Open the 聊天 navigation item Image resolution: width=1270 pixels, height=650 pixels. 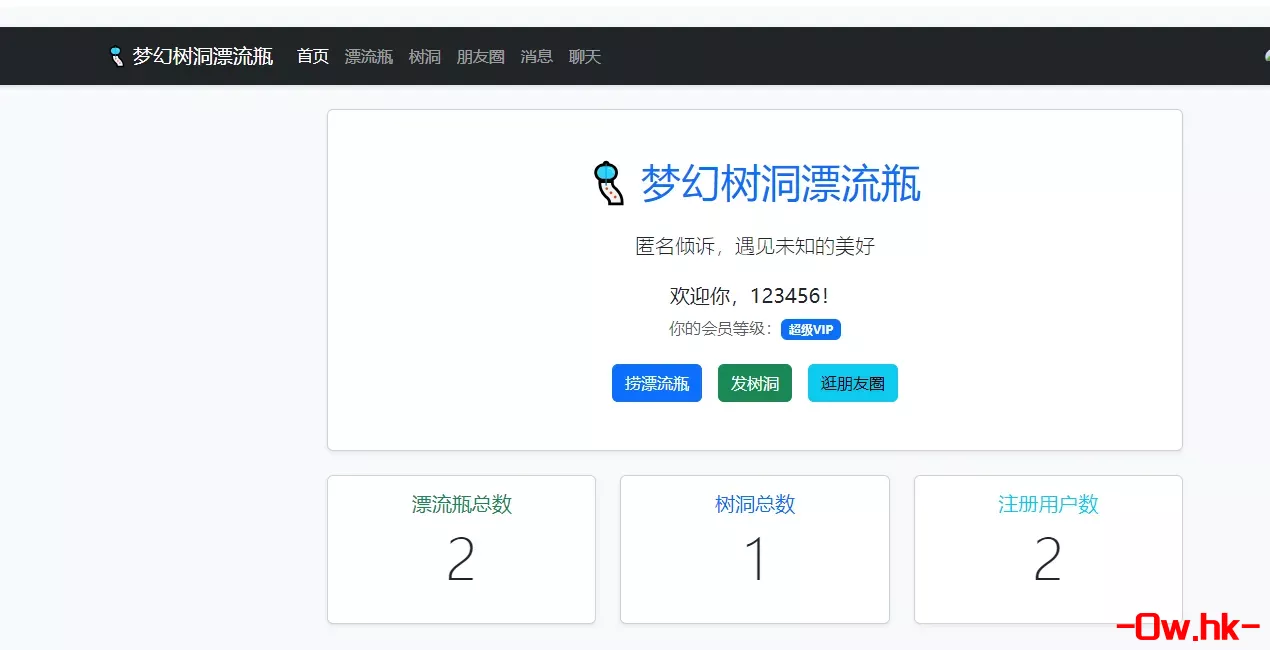pos(585,56)
